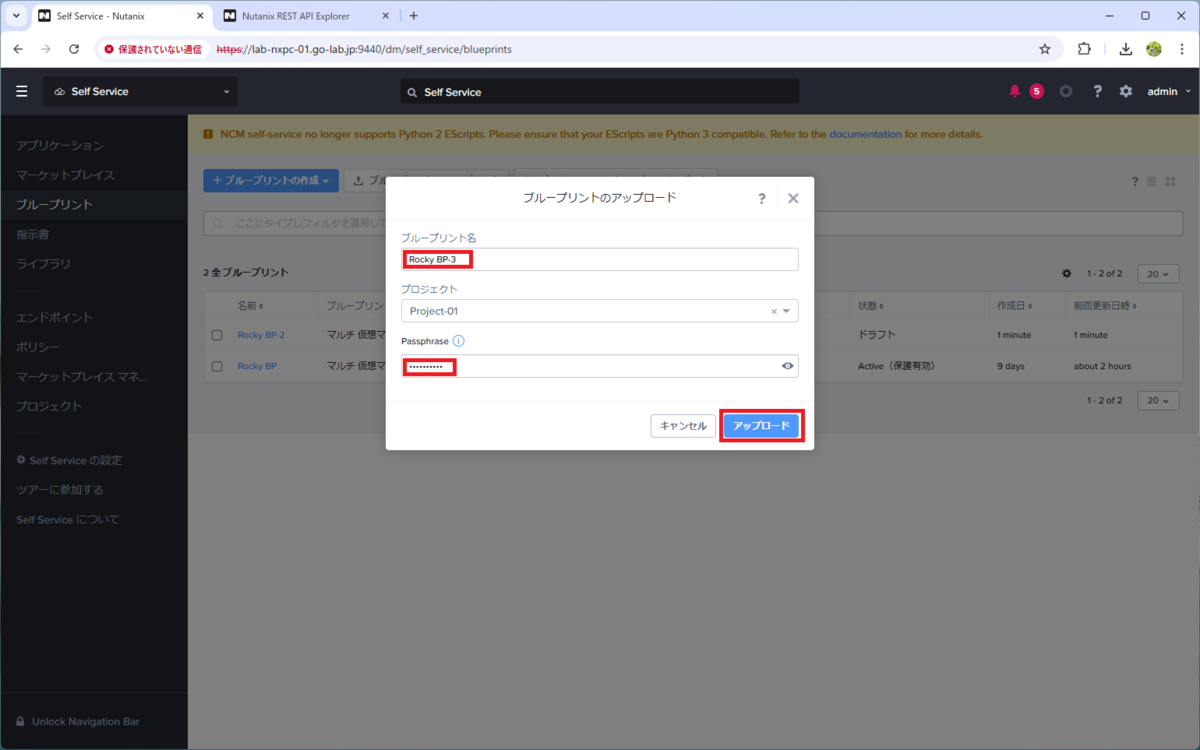This screenshot has height=750, width=1200.
Task: Reload the page
Action: 74,49
